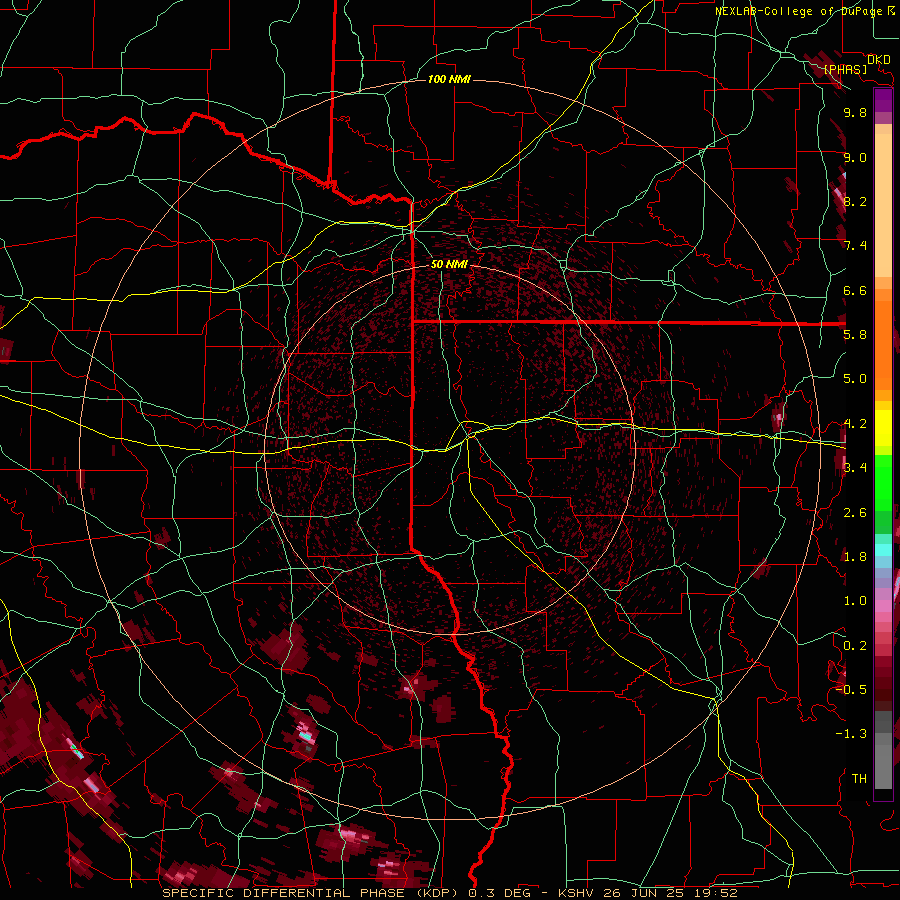The height and width of the screenshot is (900, 900).
Task: Click the -0.5 scale value
Action: [x=851, y=690]
